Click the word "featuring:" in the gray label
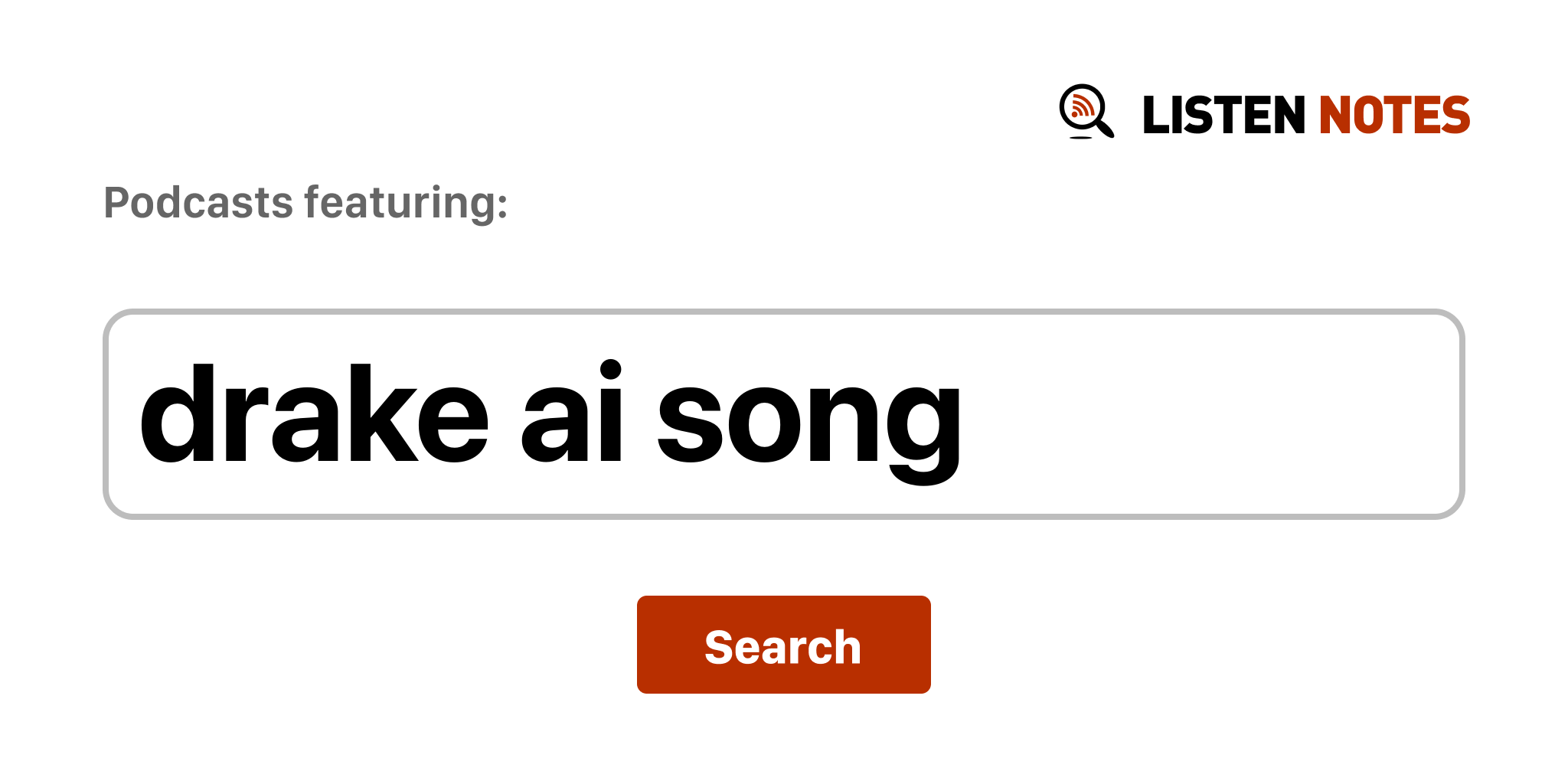 (406, 203)
